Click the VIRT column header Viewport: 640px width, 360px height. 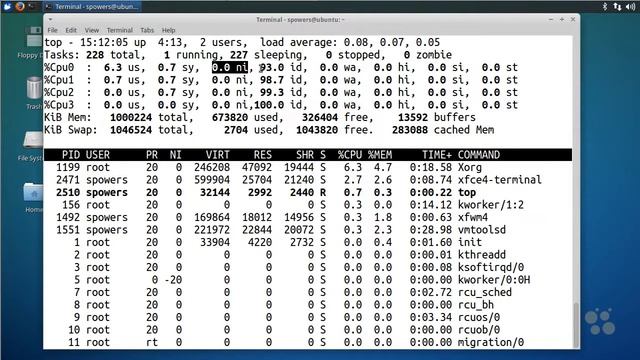coord(218,155)
